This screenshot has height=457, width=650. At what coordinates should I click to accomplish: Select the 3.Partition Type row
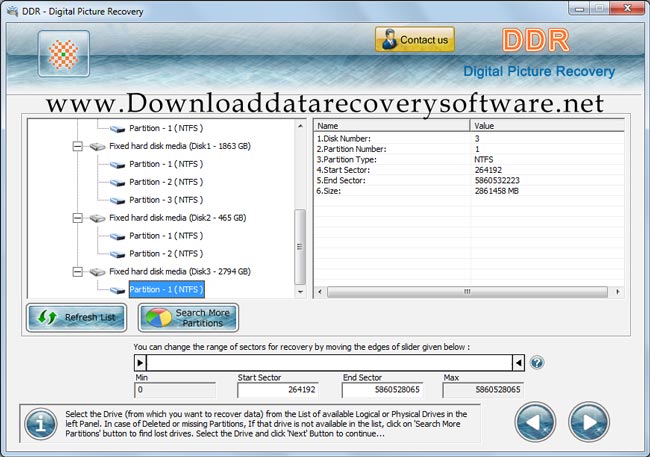pyautogui.click(x=469, y=160)
